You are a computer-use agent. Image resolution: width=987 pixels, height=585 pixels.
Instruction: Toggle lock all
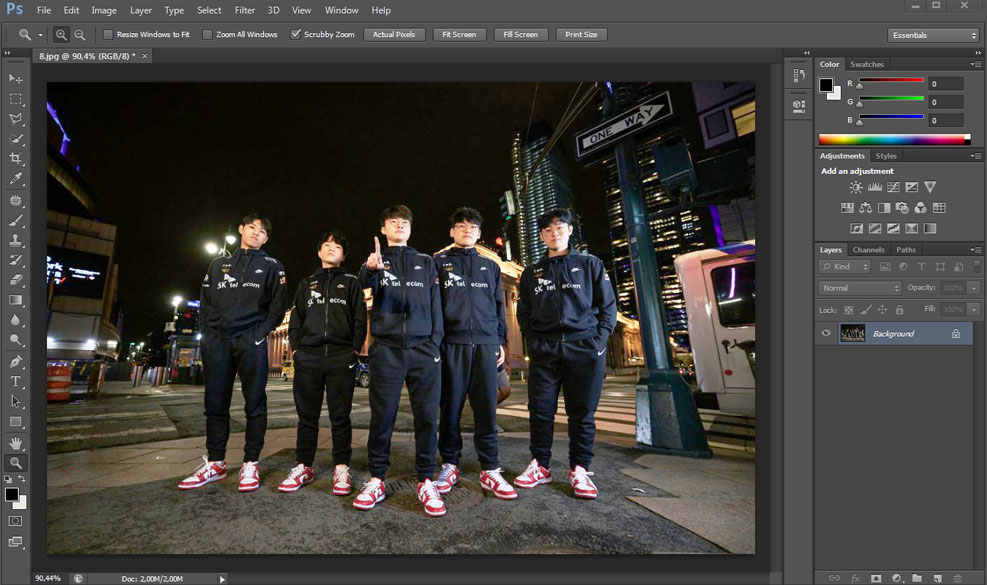tap(900, 310)
